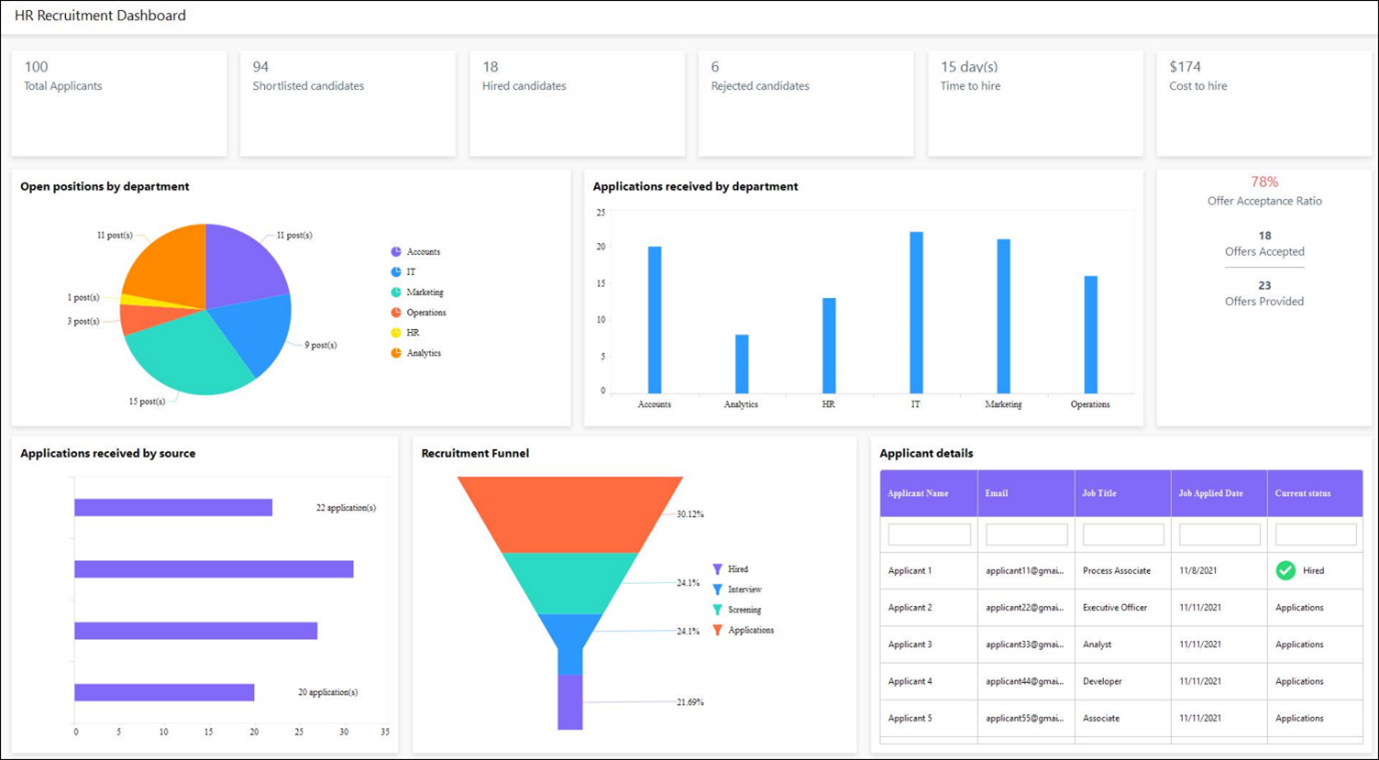Image resolution: width=1379 pixels, height=760 pixels.
Task: Click the Analytics legend marker
Action: [x=396, y=352]
